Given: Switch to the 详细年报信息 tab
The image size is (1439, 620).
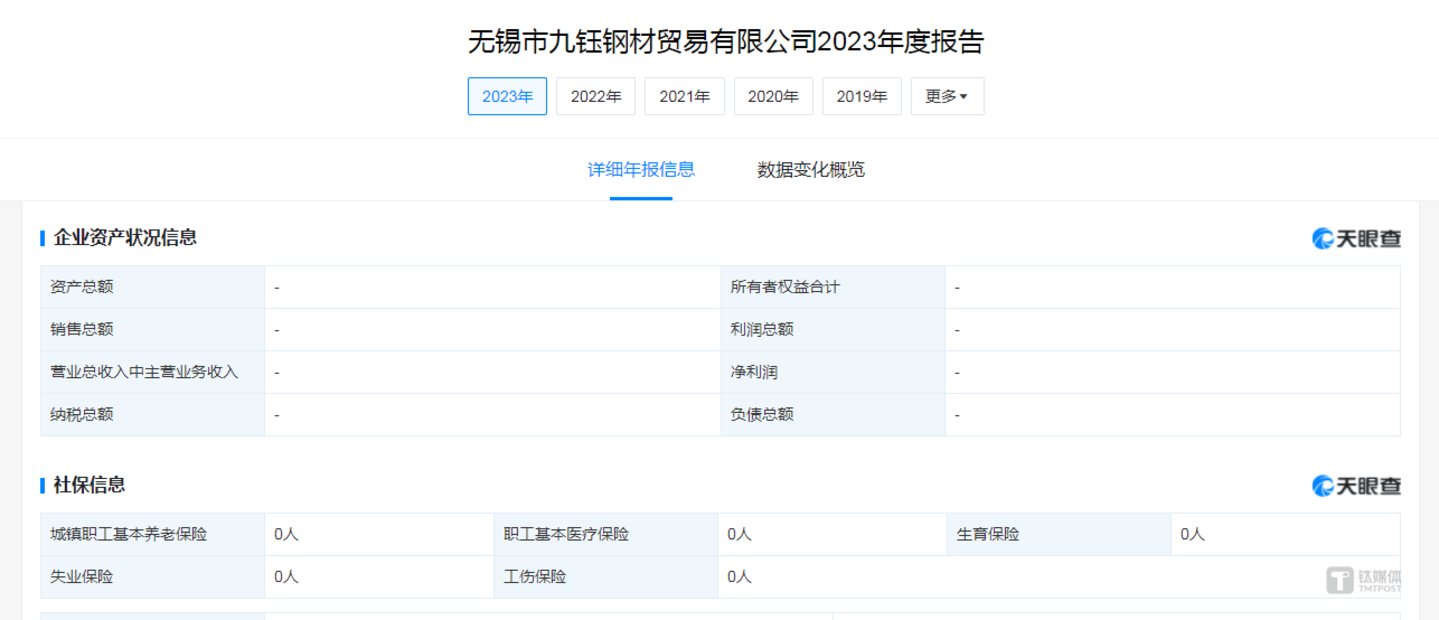Looking at the screenshot, I should pos(641,170).
